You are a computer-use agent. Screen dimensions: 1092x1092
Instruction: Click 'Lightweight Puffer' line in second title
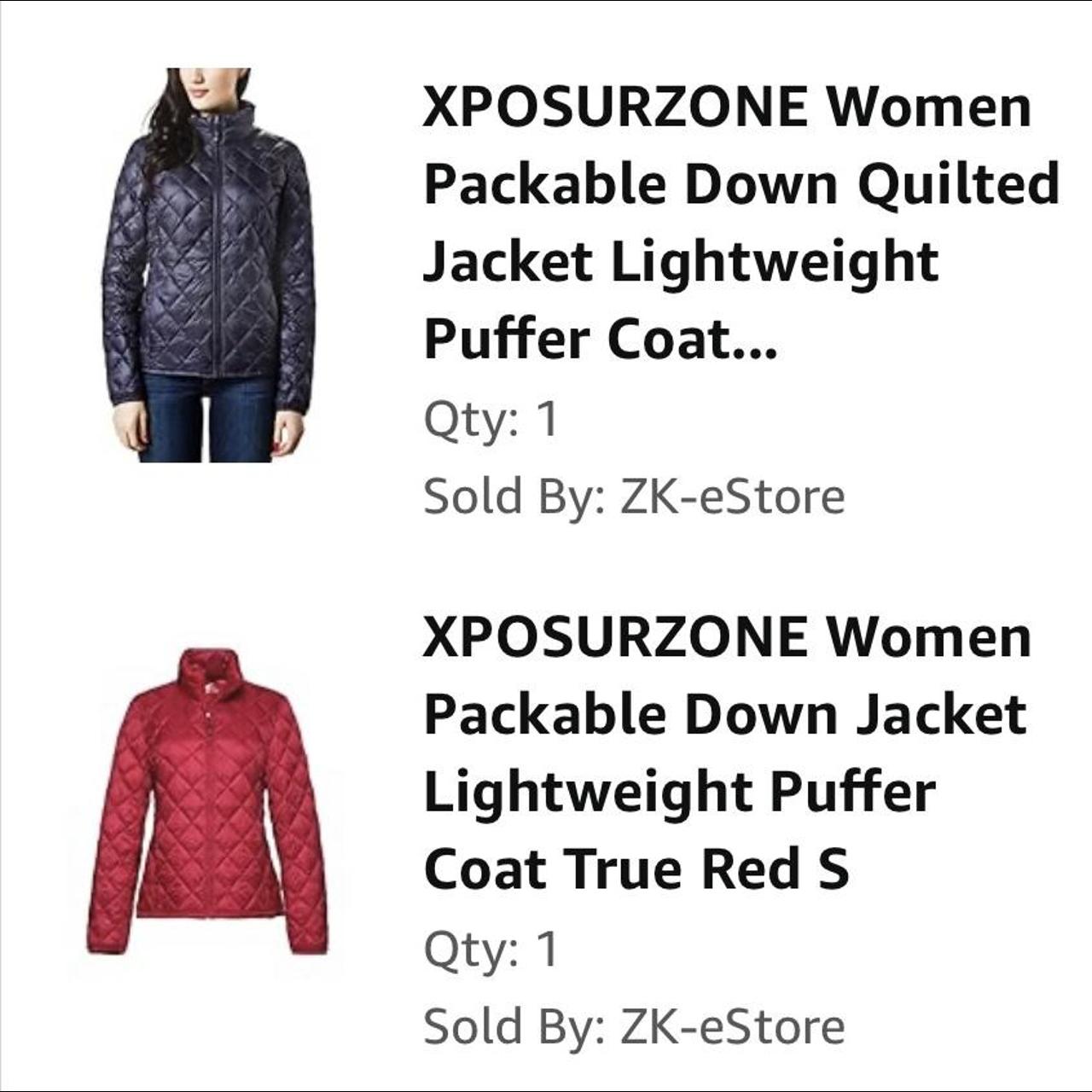pos(679,793)
